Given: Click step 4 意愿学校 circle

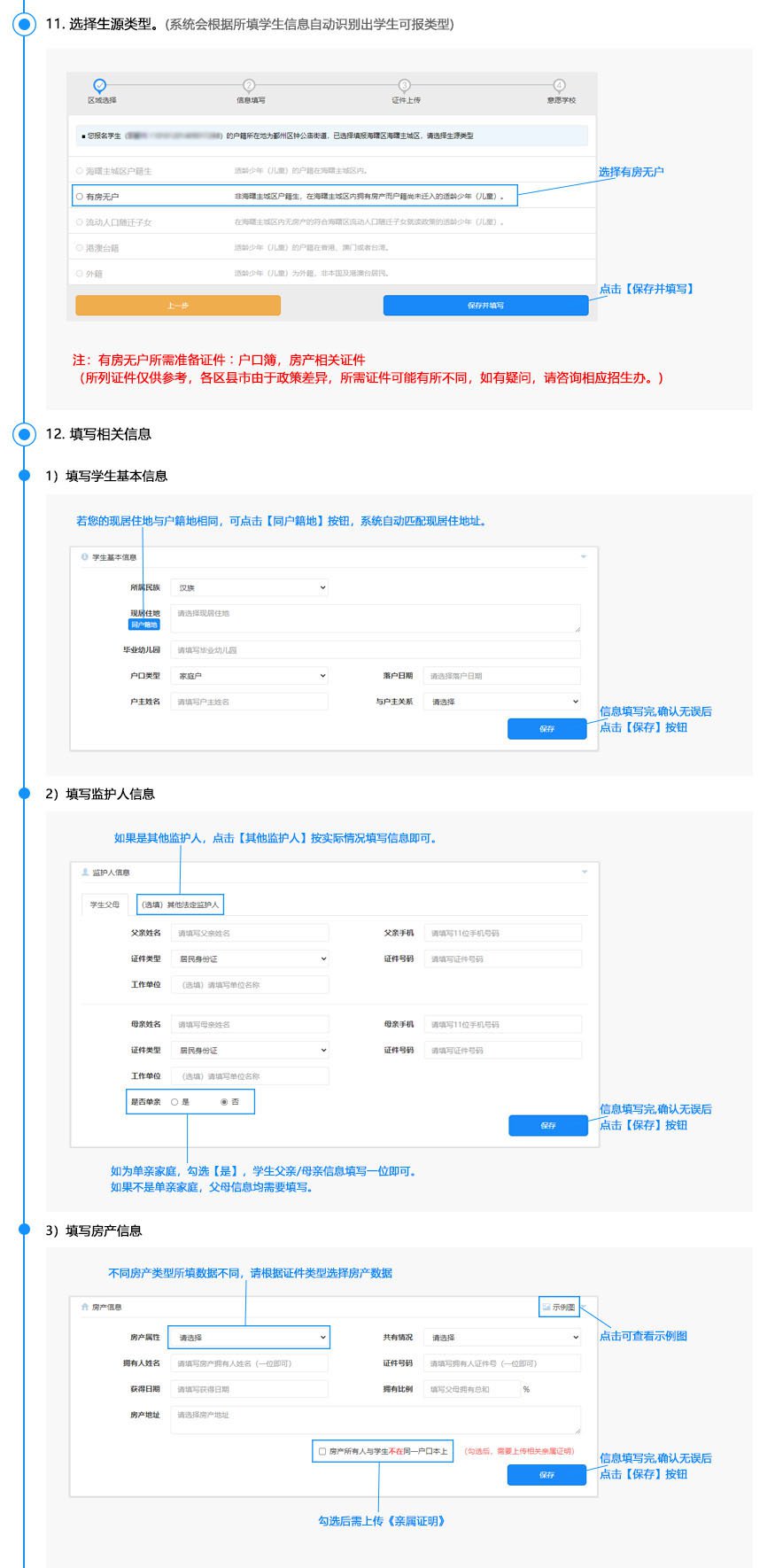Looking at the screenshot, I should tap(560, 85).
